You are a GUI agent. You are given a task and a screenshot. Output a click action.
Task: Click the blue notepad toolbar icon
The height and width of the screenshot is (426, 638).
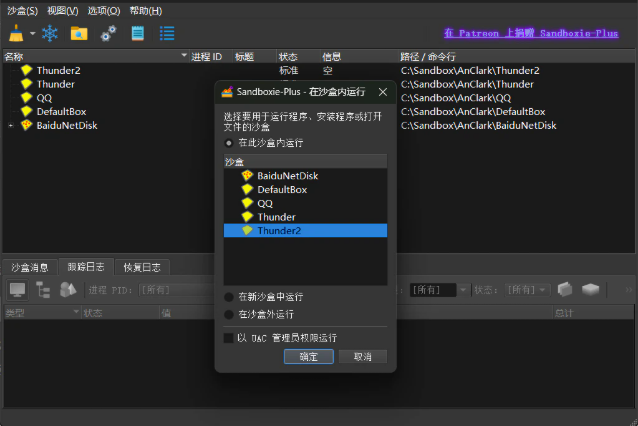click(x=138, y=33)
